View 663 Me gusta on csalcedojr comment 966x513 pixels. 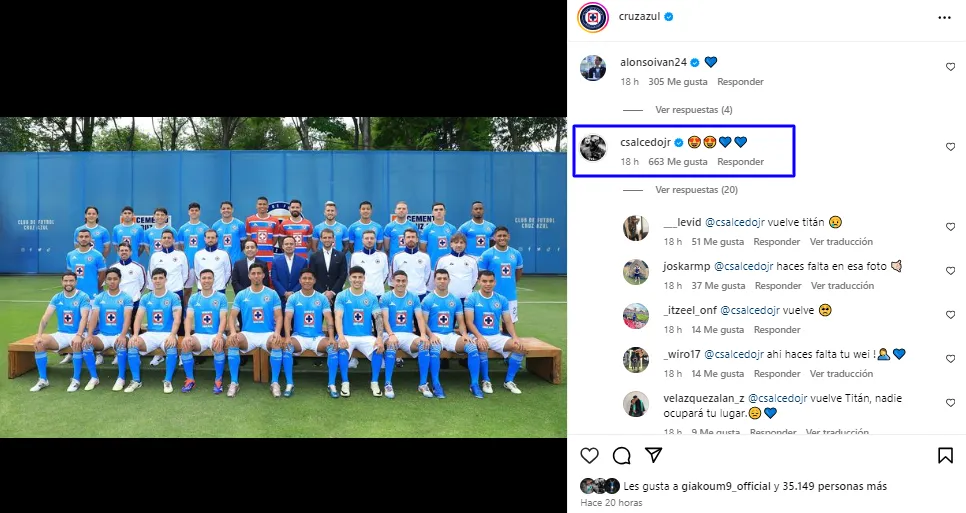pos(678,161)
